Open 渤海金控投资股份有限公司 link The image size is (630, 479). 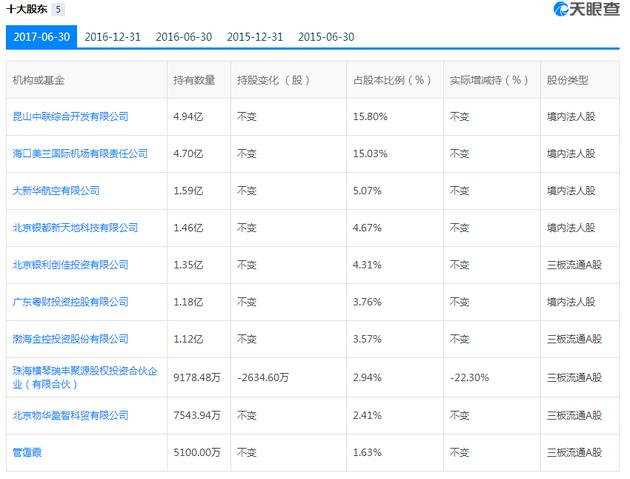tap(70, 339)
